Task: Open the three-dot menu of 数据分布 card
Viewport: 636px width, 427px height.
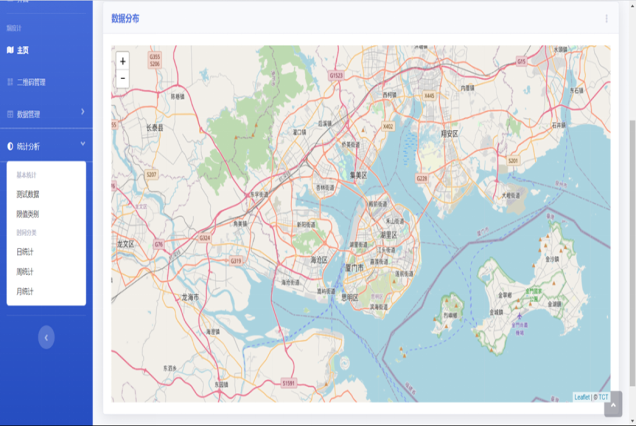Action: coord(606,19)
